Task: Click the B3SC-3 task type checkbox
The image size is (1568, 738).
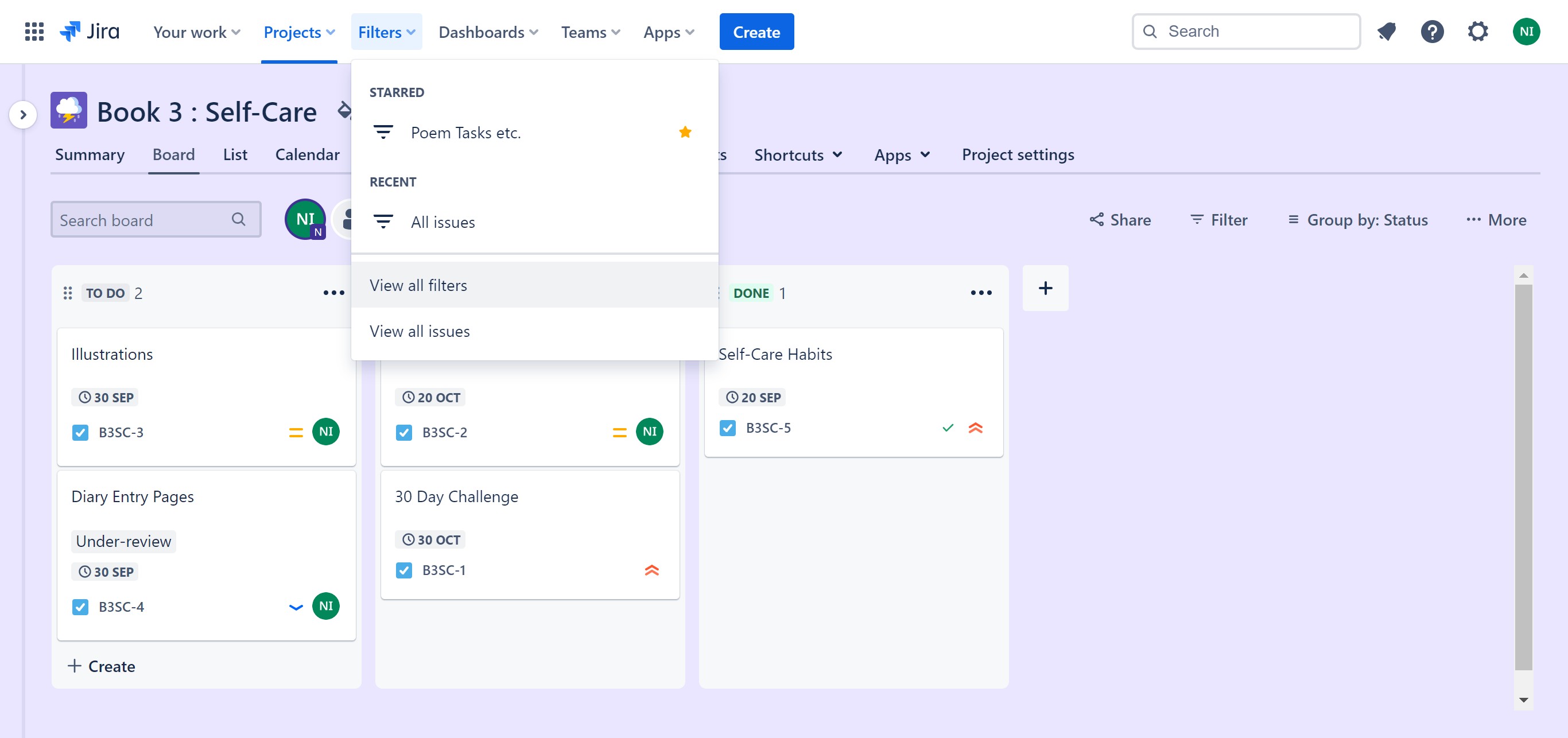Action: pos(80,433)
